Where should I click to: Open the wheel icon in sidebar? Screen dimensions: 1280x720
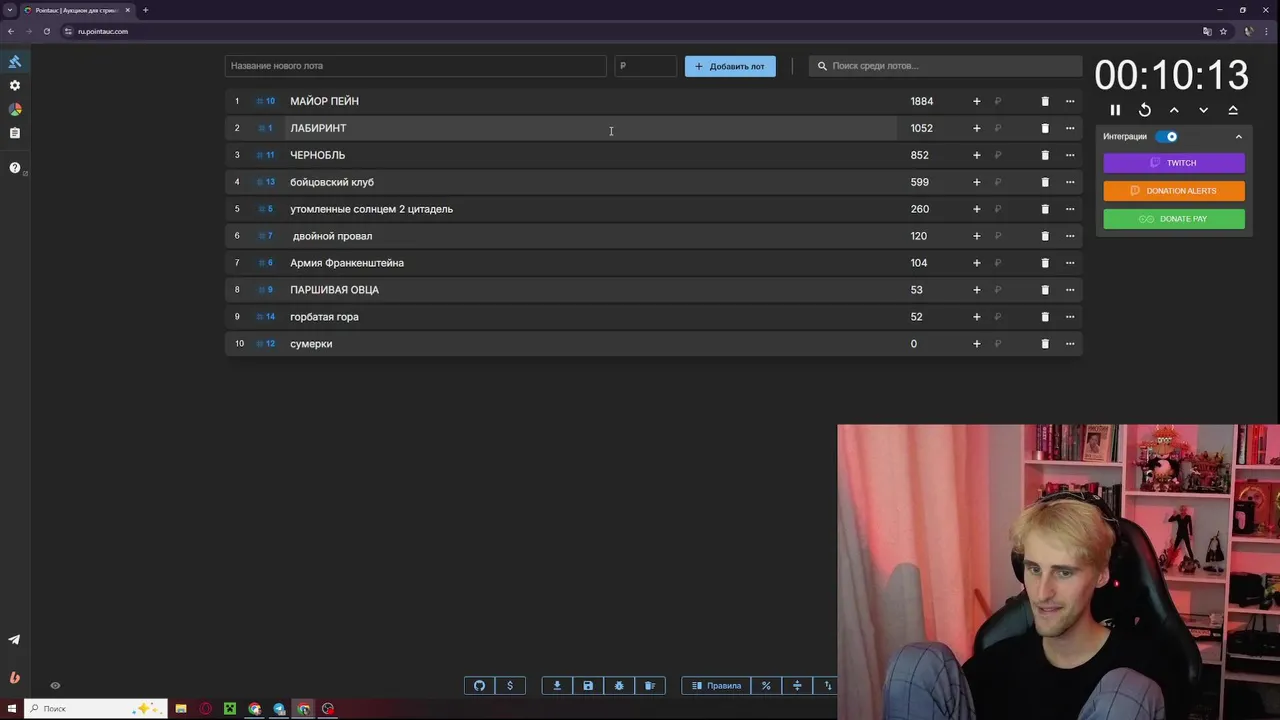tap(15, 110)
